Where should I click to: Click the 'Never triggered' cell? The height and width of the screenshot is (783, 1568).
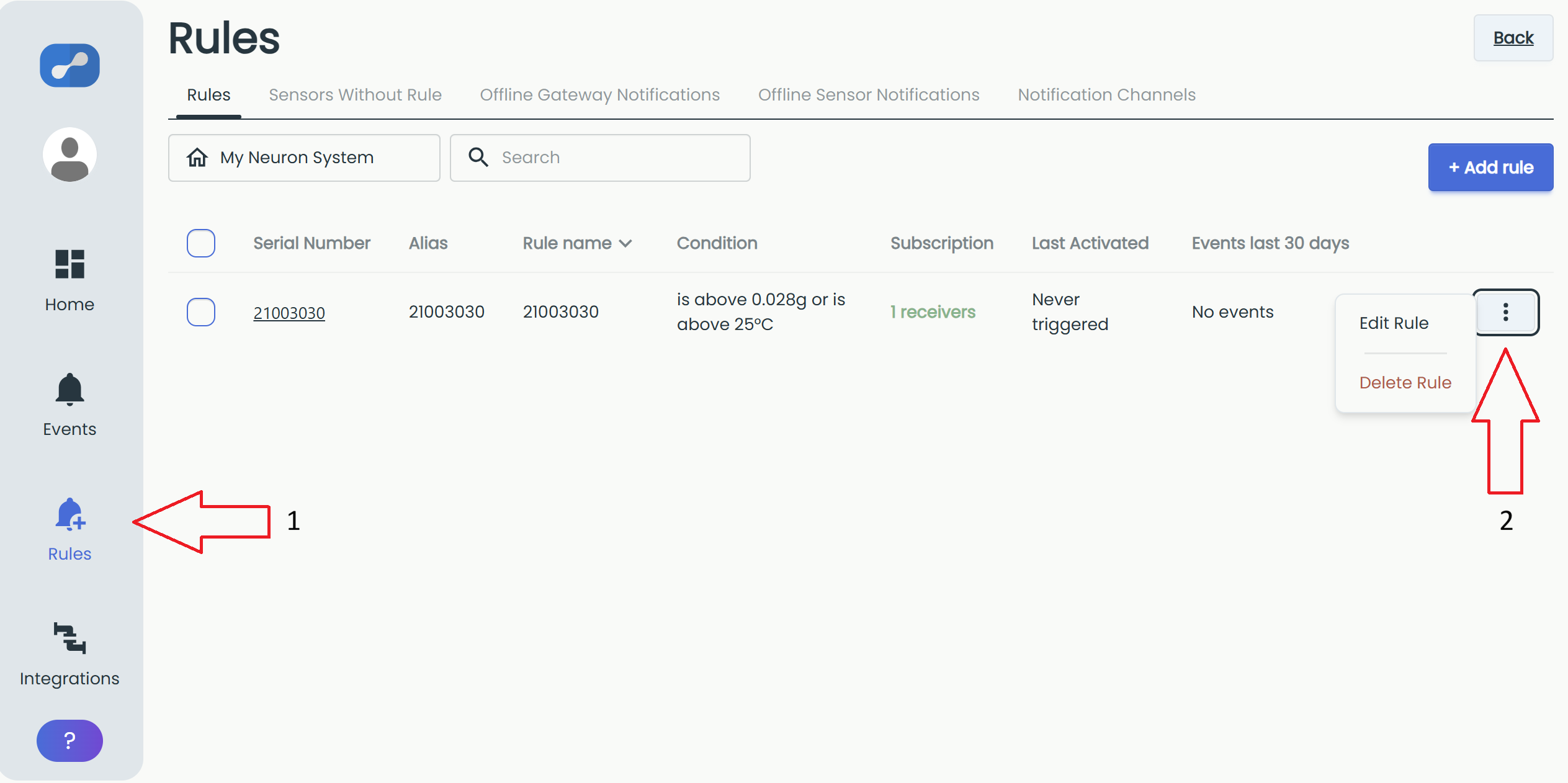point(1070,312)
